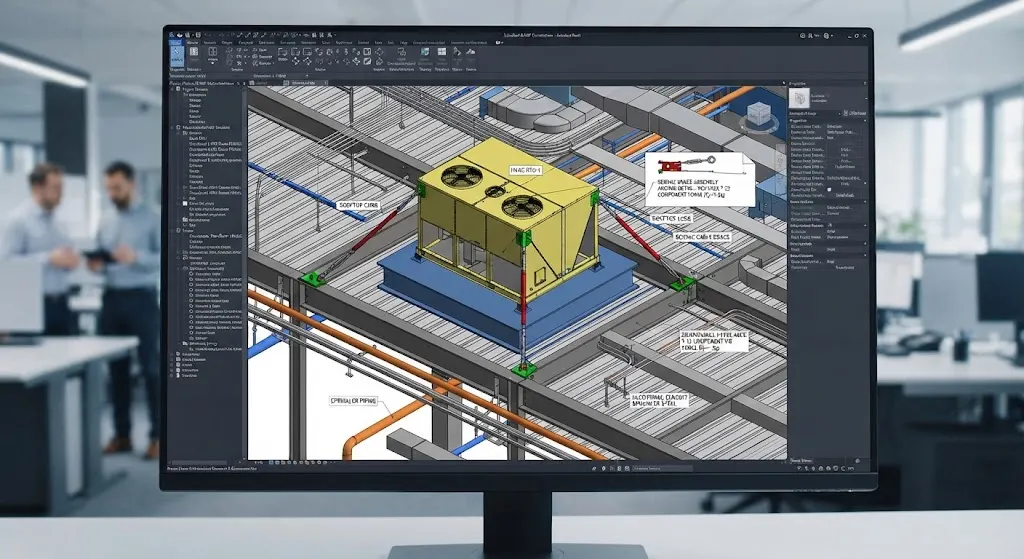Toggle the checked box in project browser tree
Screen dimensions: 1024x559
tap(185, 204)
